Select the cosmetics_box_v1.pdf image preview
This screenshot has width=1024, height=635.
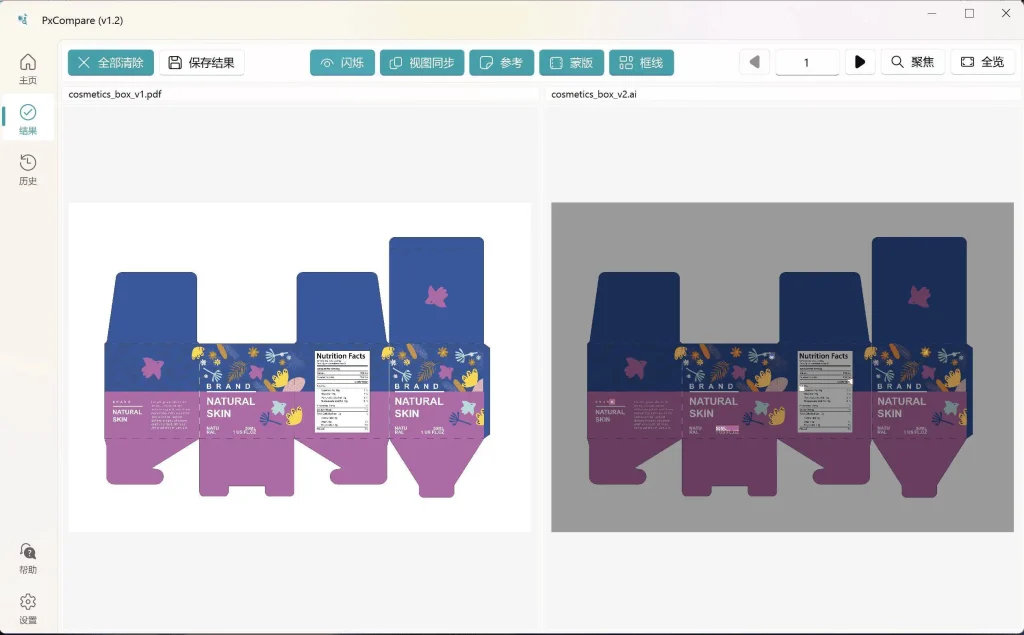[x=299, y=367]
